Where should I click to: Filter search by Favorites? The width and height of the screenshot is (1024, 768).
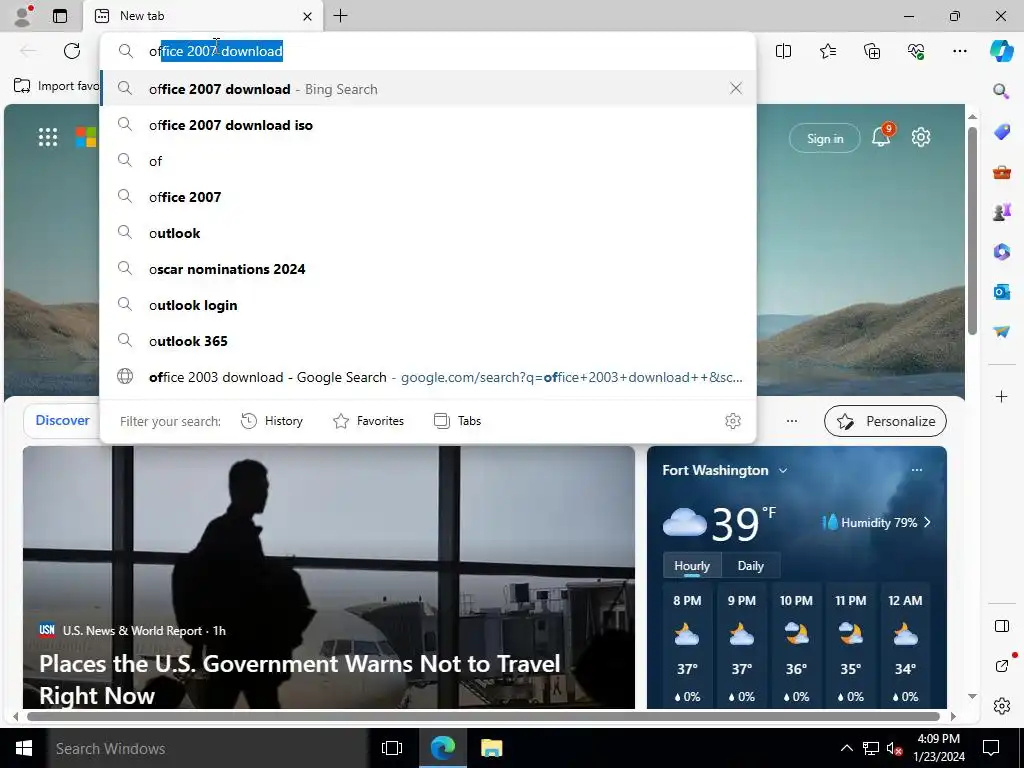coord(368,421)
